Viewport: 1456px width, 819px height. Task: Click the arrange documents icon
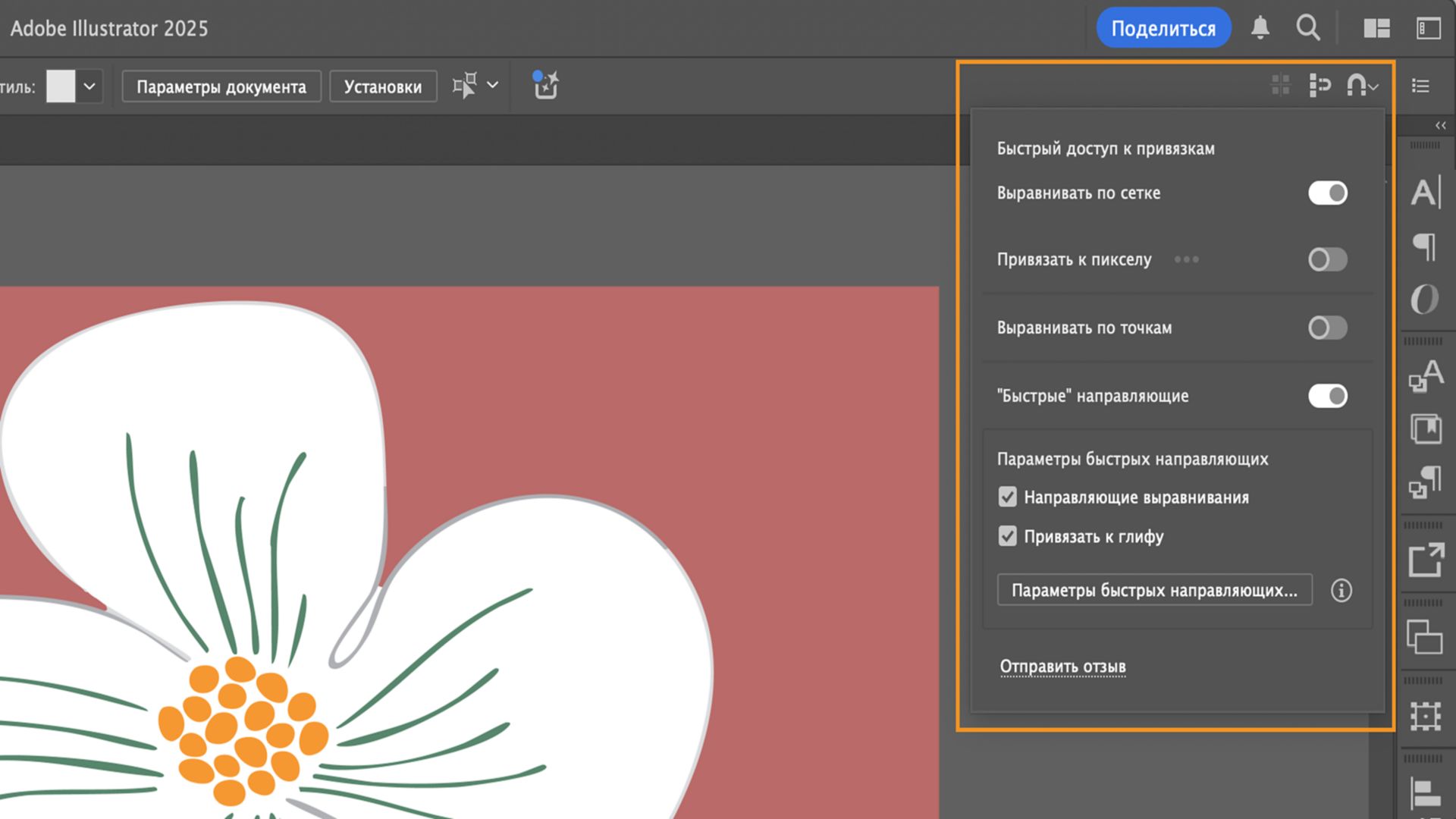coord(1376,28)
